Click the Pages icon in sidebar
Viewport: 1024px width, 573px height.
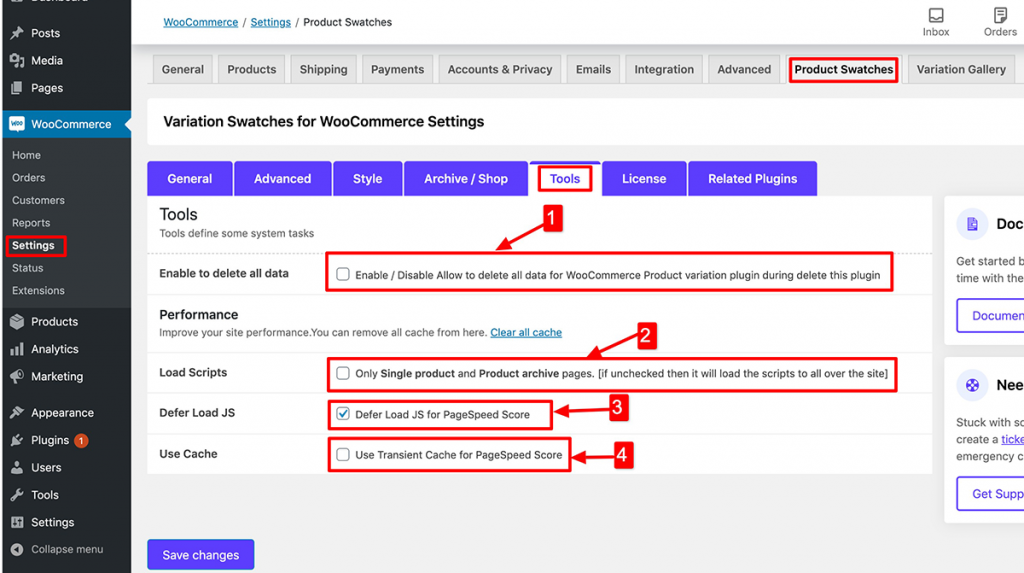click(x=17, y=88)
